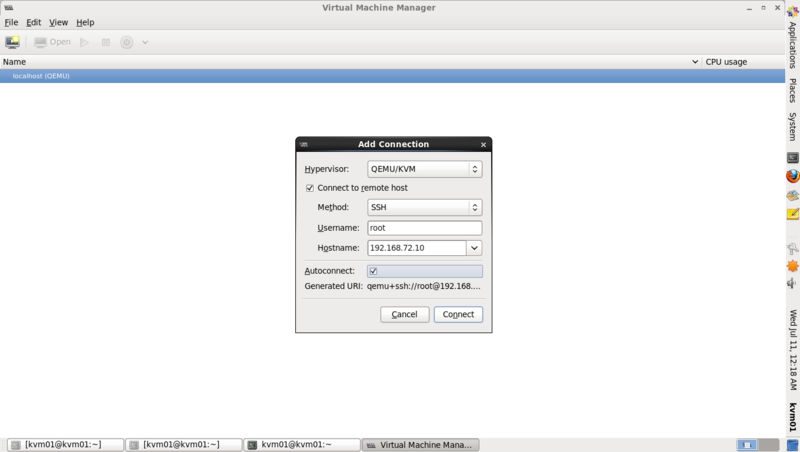The image size is (800, 452).
Task: Click the Username field containing root
Action: pyautogui.click(x=424, y=228)
